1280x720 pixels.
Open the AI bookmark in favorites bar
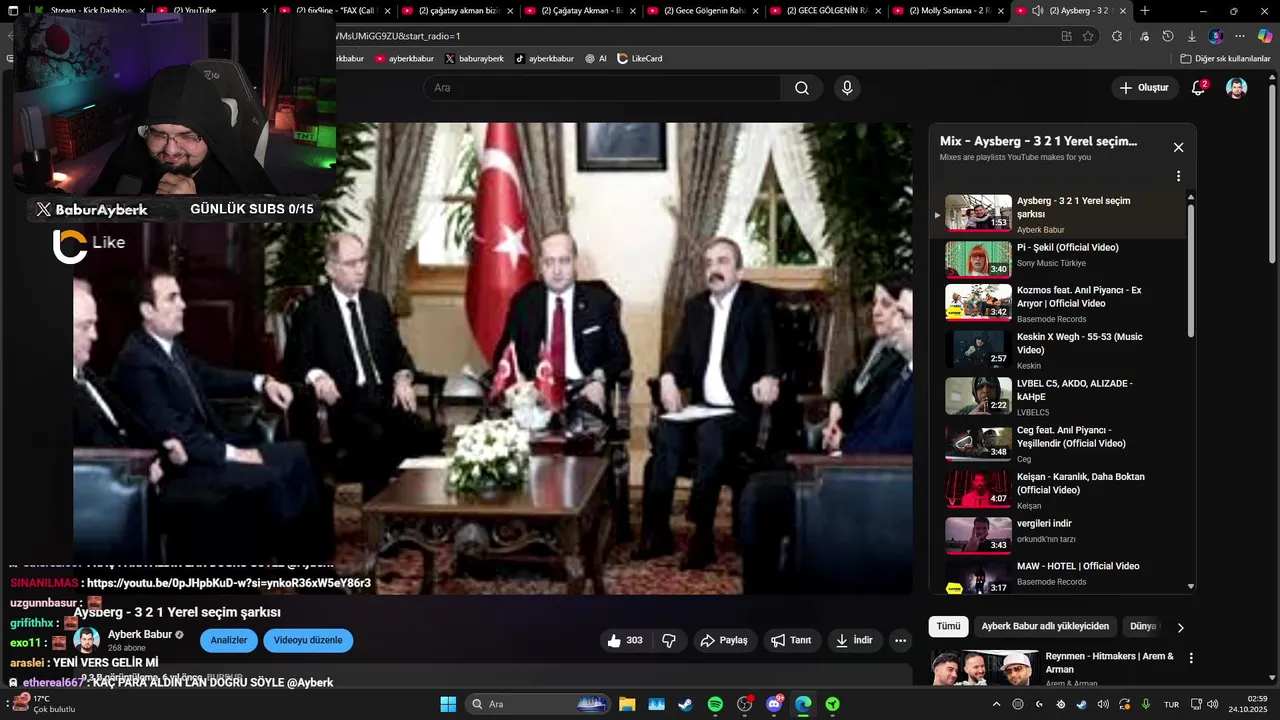pos(596,59)
